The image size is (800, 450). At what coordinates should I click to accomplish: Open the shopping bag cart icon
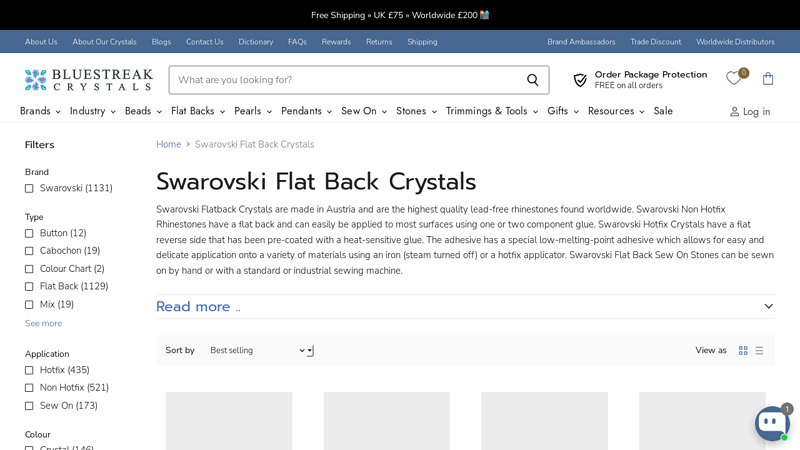768,79
